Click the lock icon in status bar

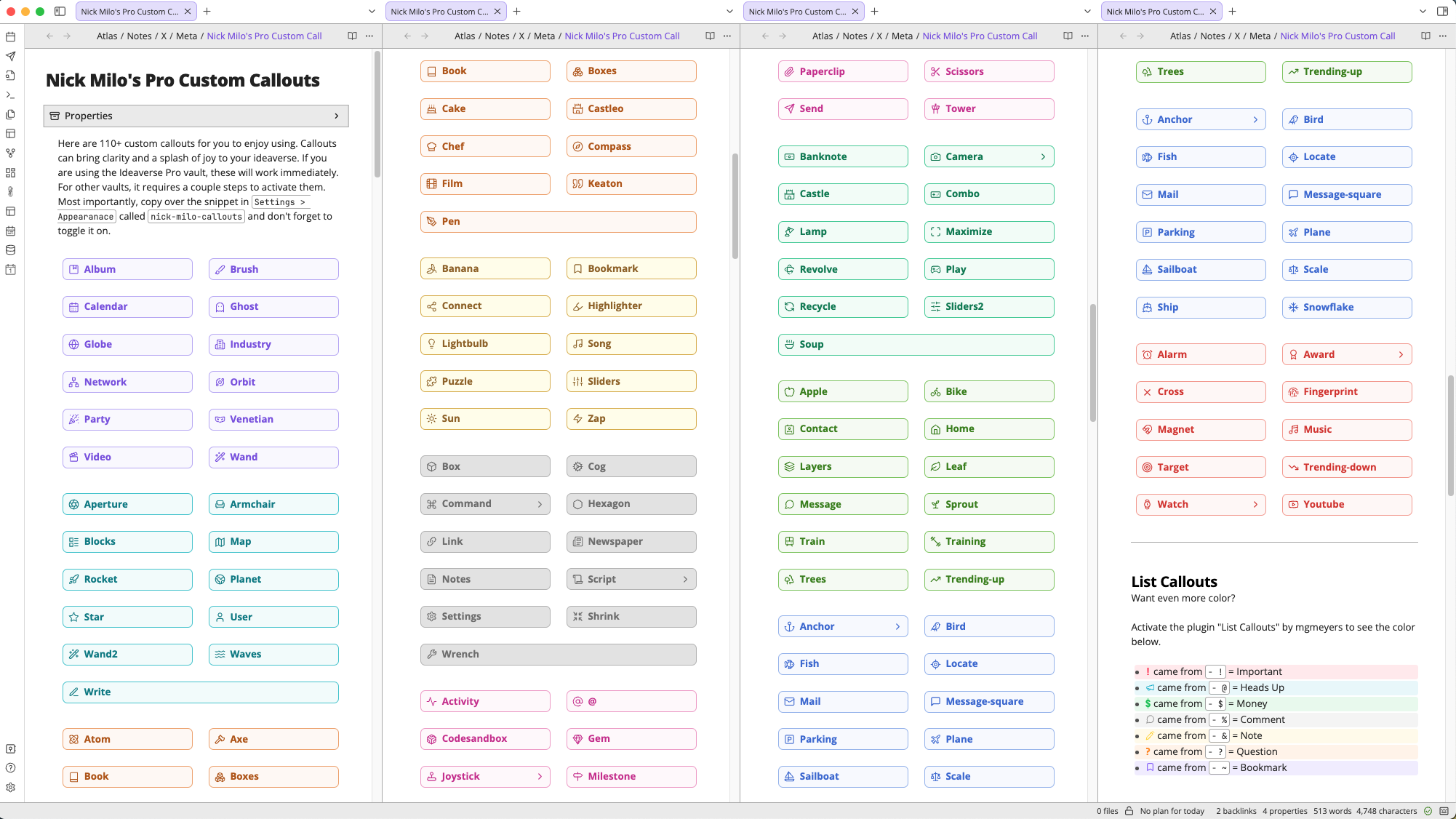coord(1129,811)
